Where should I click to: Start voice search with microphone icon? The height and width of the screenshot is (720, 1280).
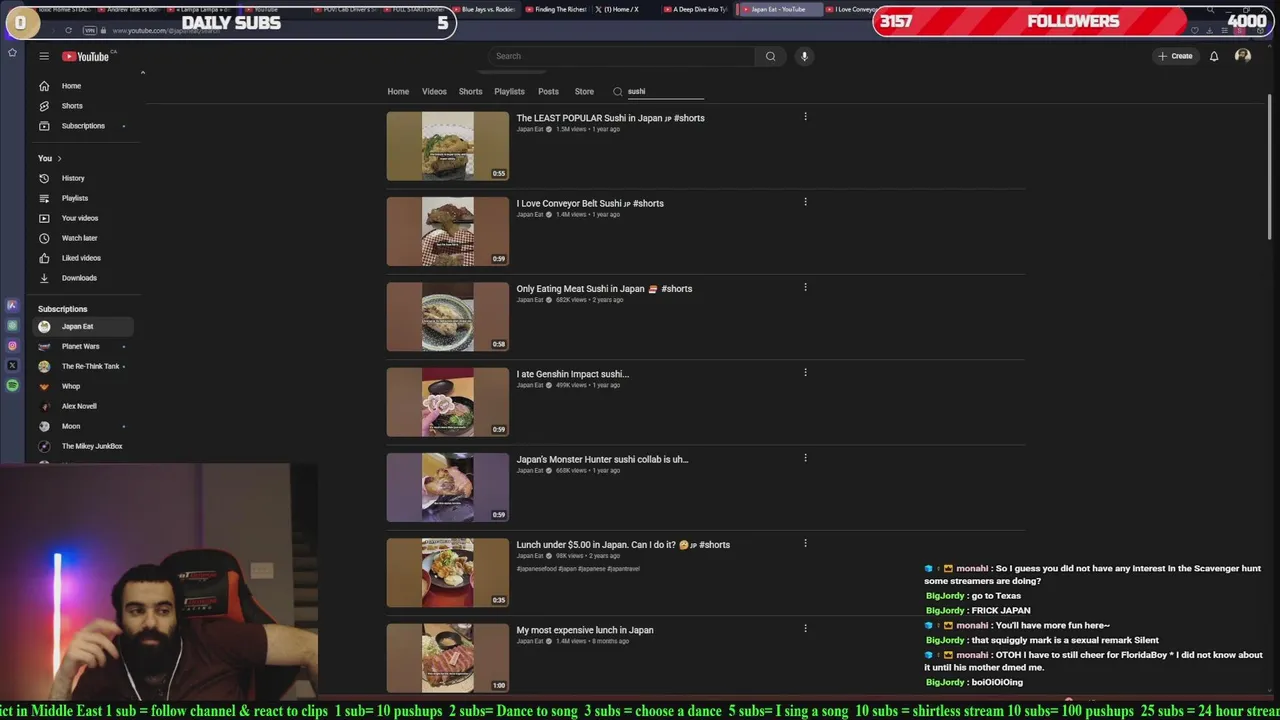click(804, 56)
